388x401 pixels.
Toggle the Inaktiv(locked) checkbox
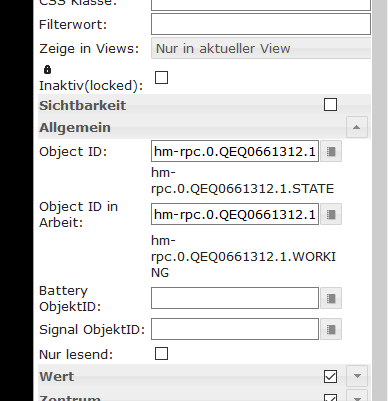(x=162, y=78)
